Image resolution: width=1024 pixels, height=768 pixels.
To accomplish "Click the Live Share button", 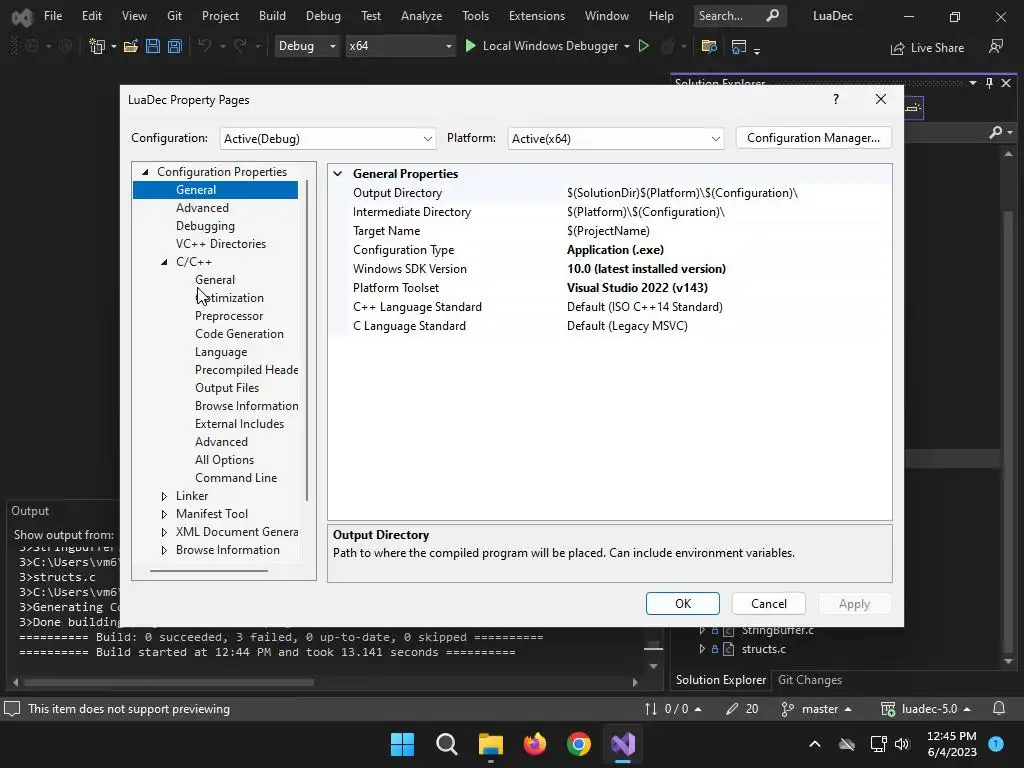I will click(x=927, y=48).
